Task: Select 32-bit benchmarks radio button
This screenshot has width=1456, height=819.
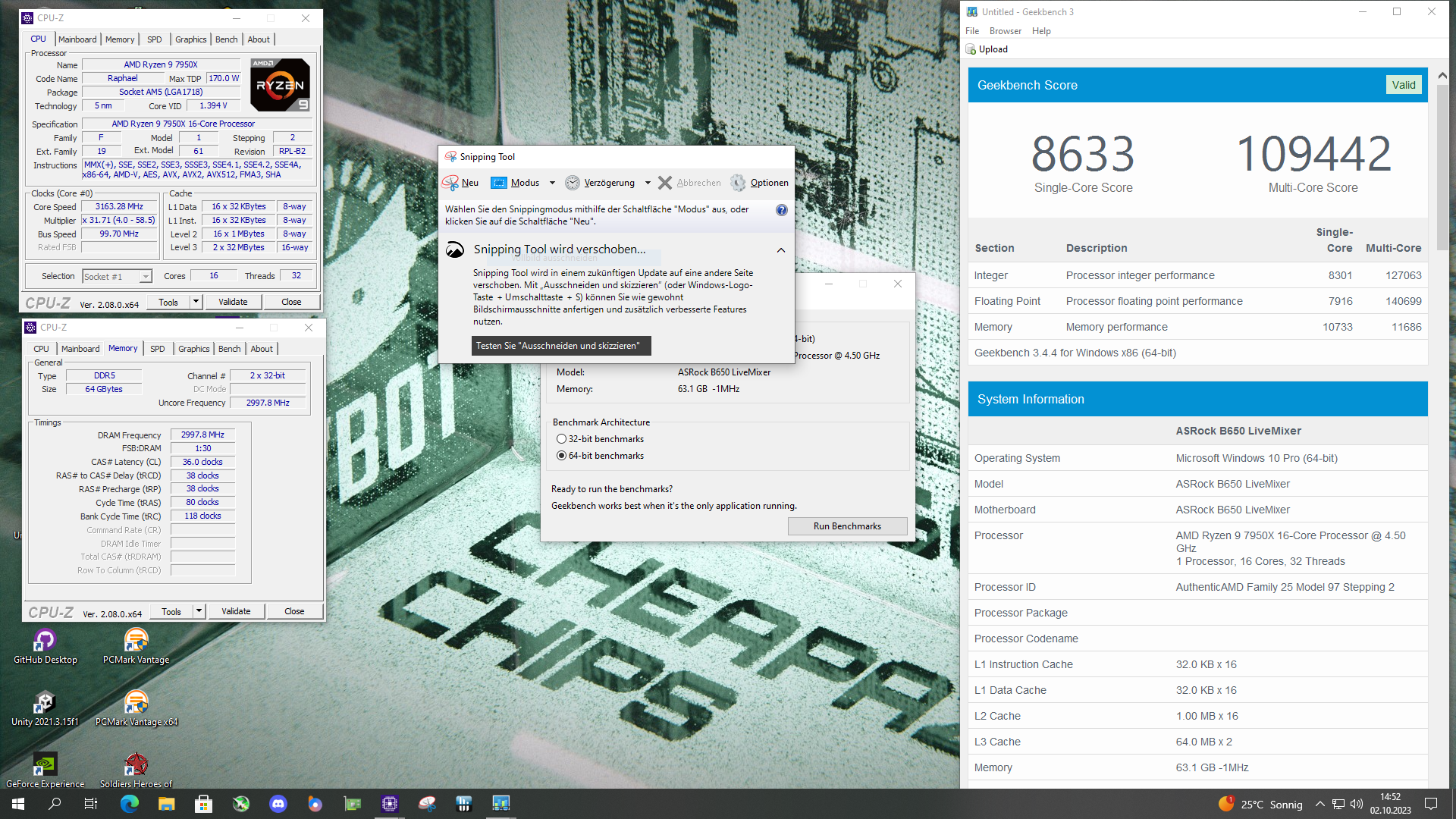Action: coord(561,439)
